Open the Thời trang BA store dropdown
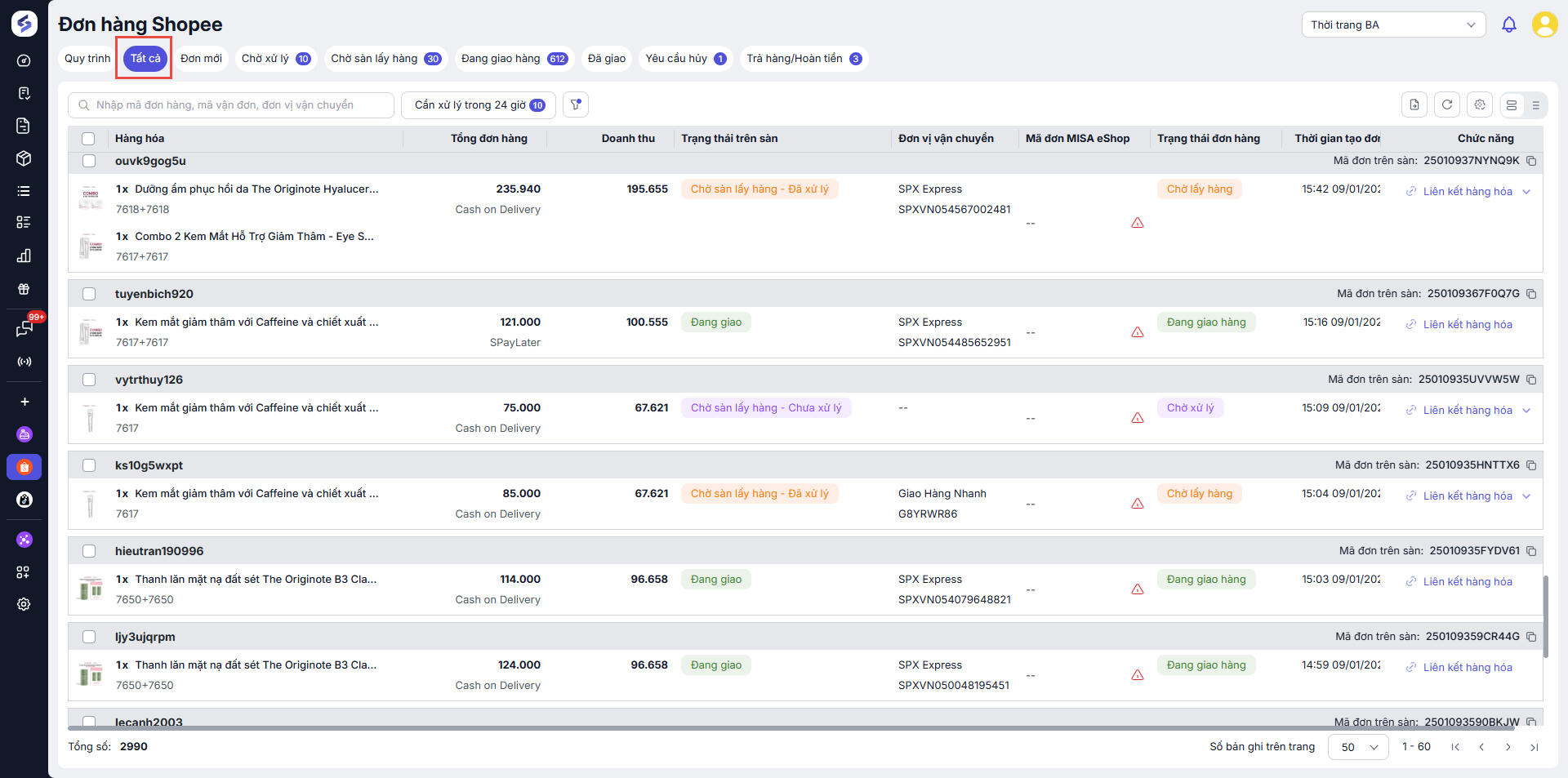 click(1392, 24)
